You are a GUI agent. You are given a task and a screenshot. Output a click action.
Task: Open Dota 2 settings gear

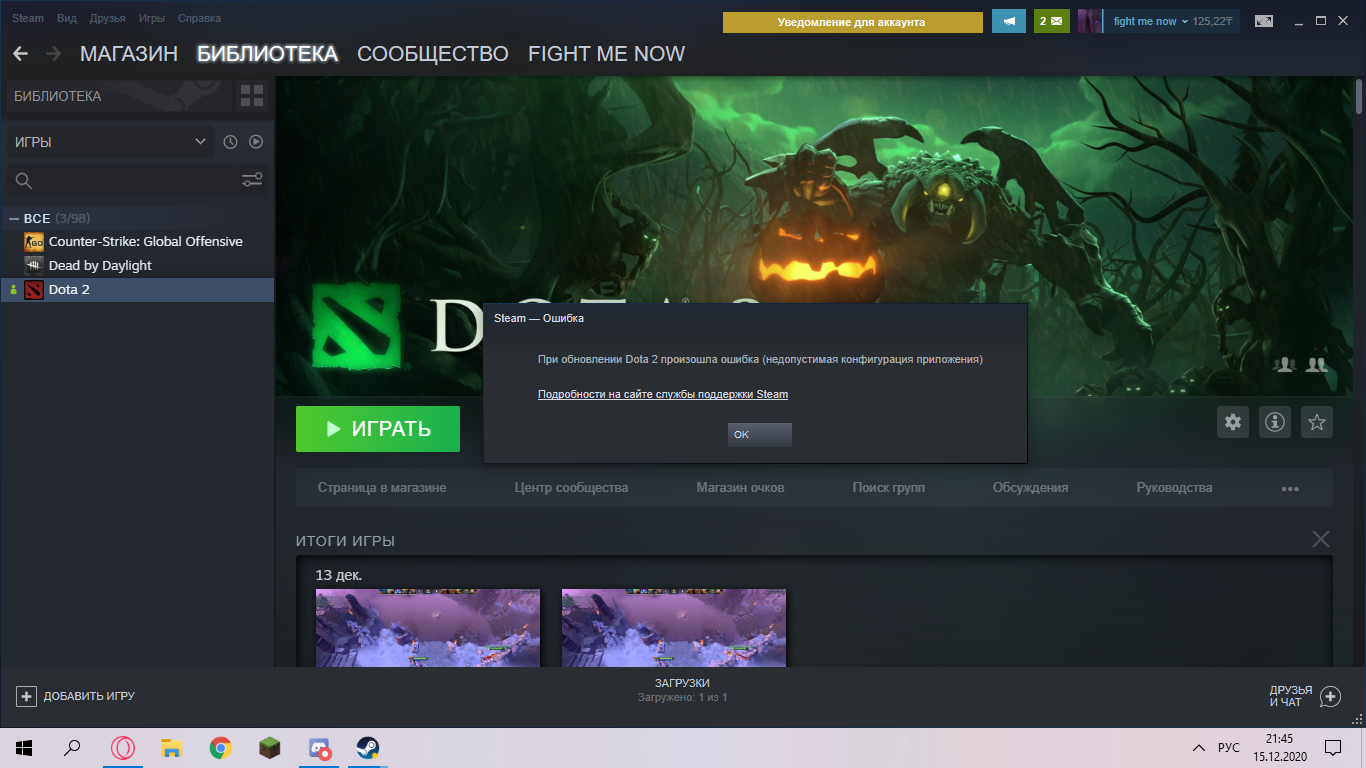pos(1233,422)
